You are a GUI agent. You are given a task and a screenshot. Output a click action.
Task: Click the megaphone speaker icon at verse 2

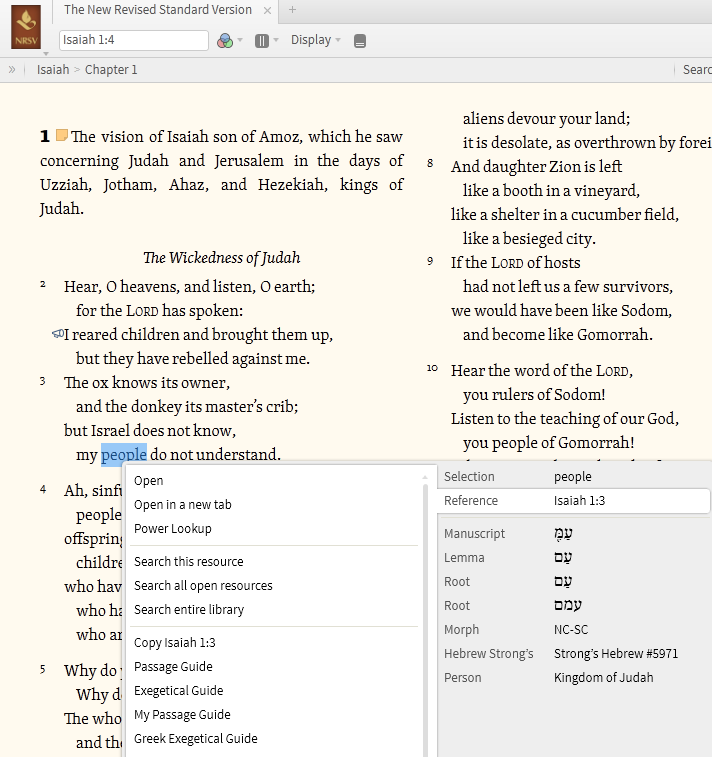pyautogui.click(x=57, y=333)
